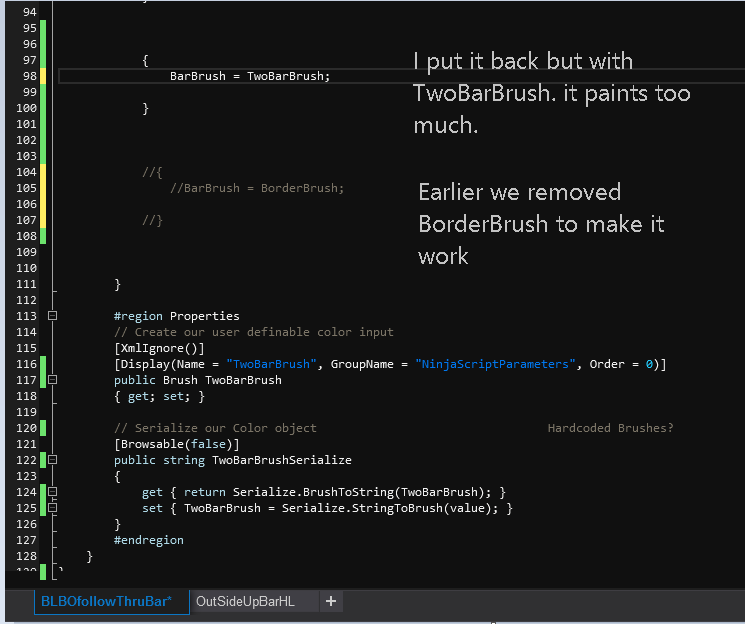
Task: Collapse the get accessor returning Serialize.BrushToString
Action: [x=53, y=492]
